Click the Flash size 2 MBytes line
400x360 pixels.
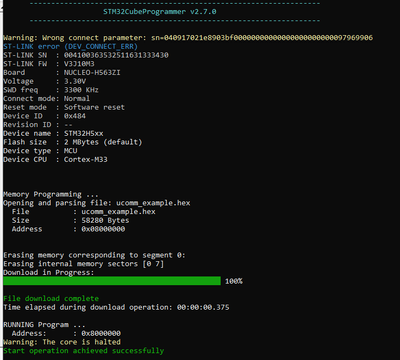tap(73, 142)
